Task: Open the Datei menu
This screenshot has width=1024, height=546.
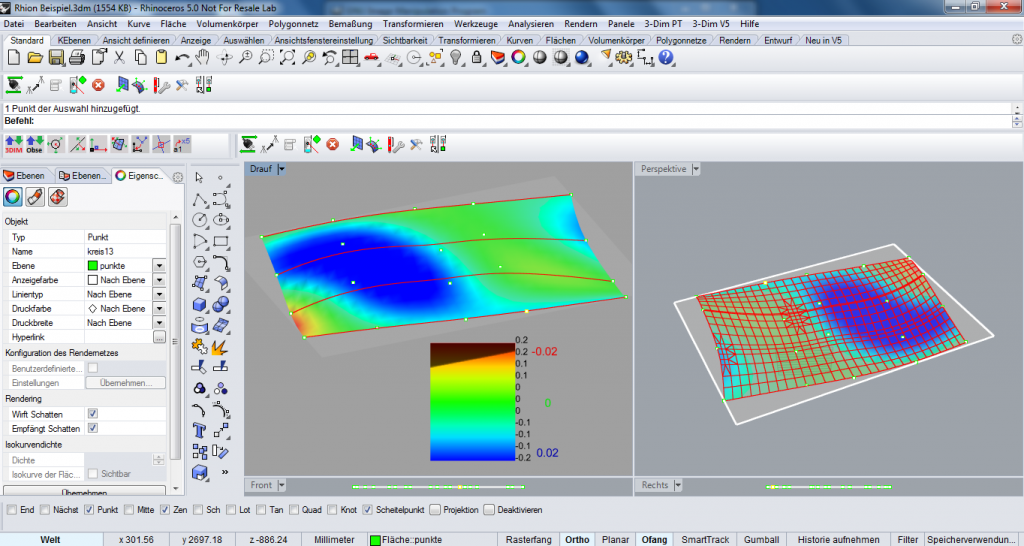Action: point(14,24)
